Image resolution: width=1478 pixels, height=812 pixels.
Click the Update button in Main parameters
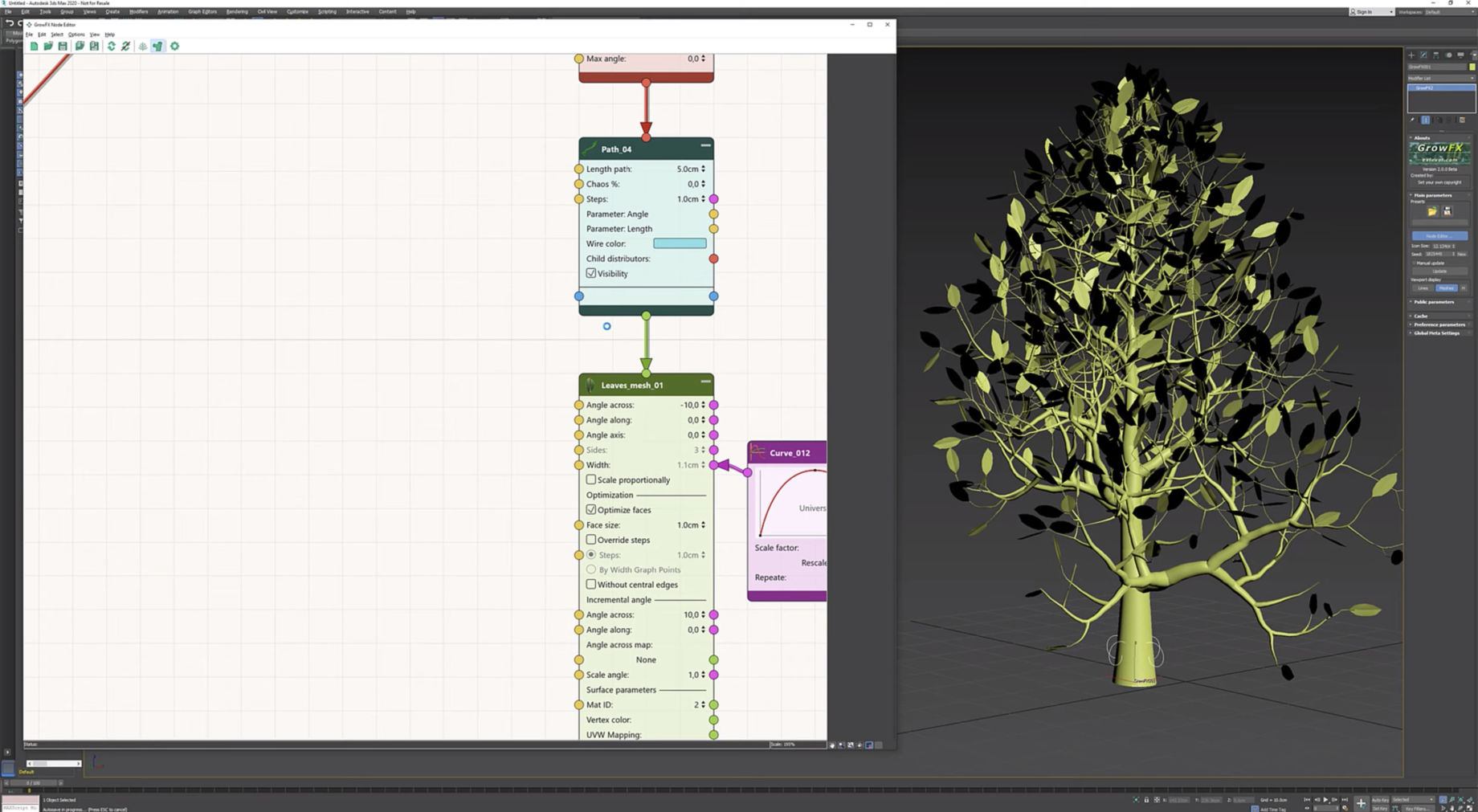[x=1440, y=271]
